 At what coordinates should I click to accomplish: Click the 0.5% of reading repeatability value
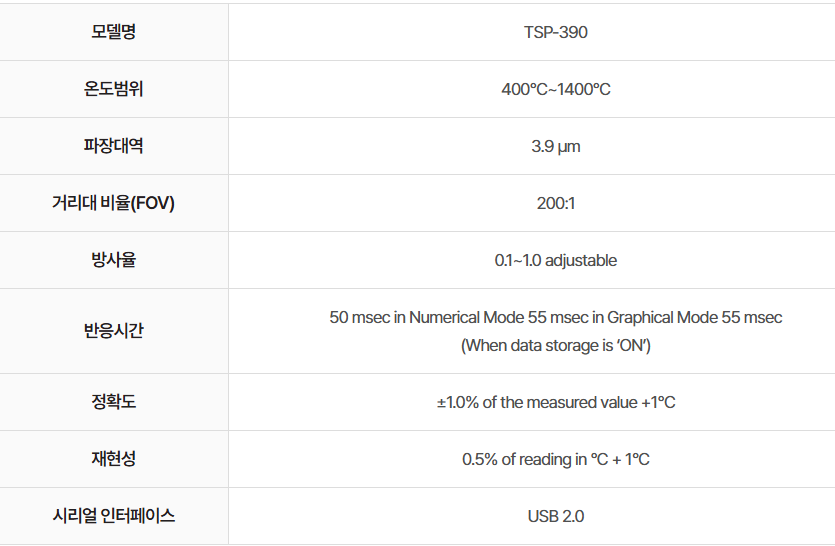556,459
